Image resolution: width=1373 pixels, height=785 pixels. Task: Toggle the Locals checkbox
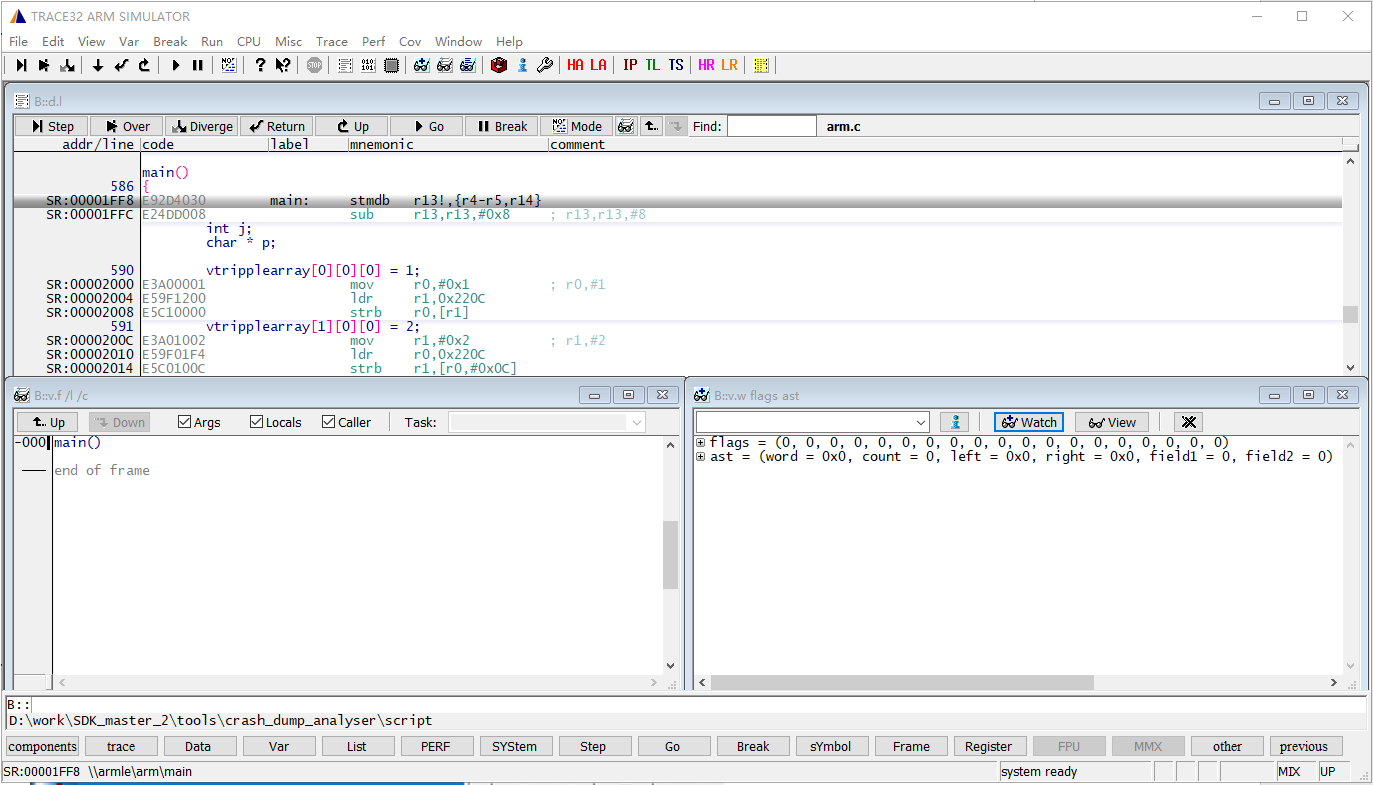tap(257, 422)
